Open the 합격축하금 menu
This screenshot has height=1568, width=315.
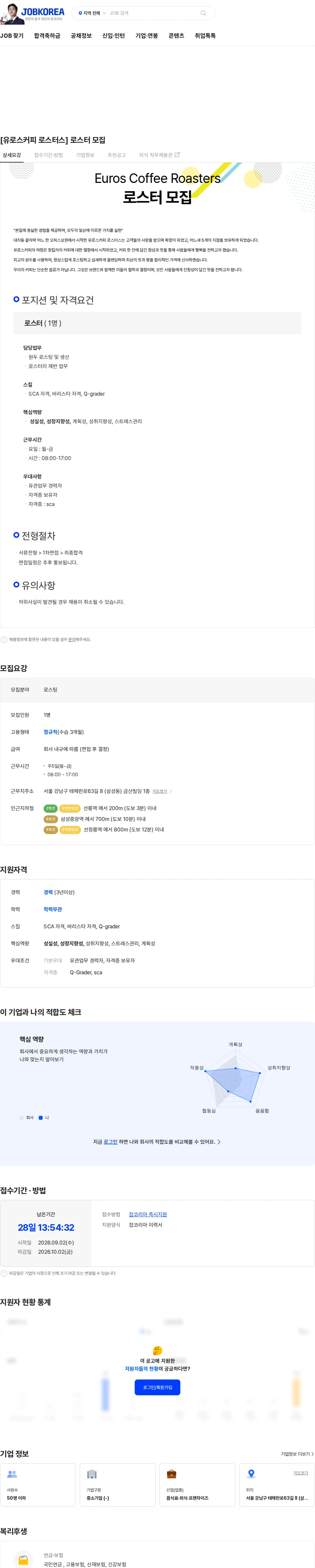[x=47, y=36]
